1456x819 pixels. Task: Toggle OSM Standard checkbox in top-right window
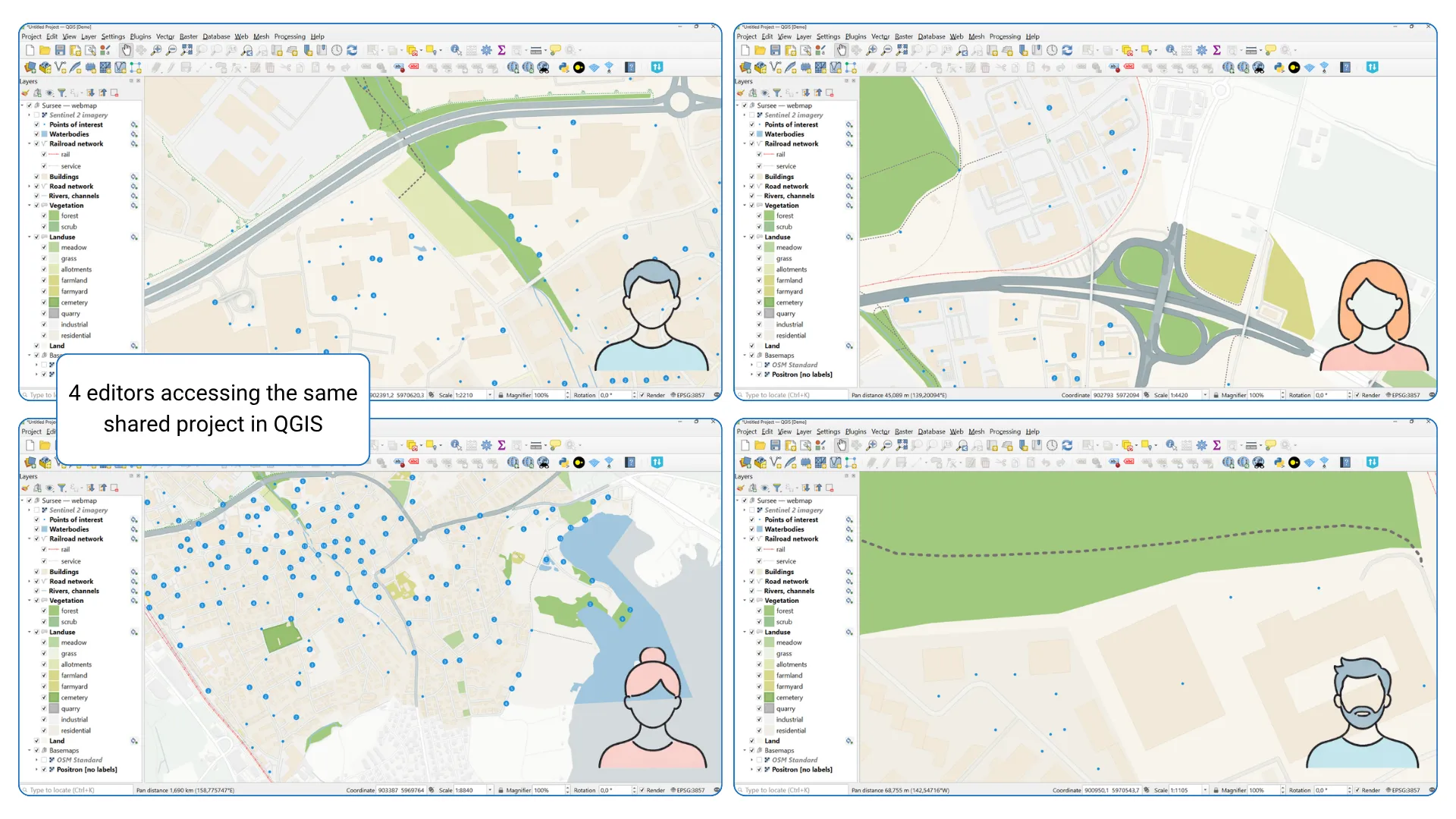(759, 365)
